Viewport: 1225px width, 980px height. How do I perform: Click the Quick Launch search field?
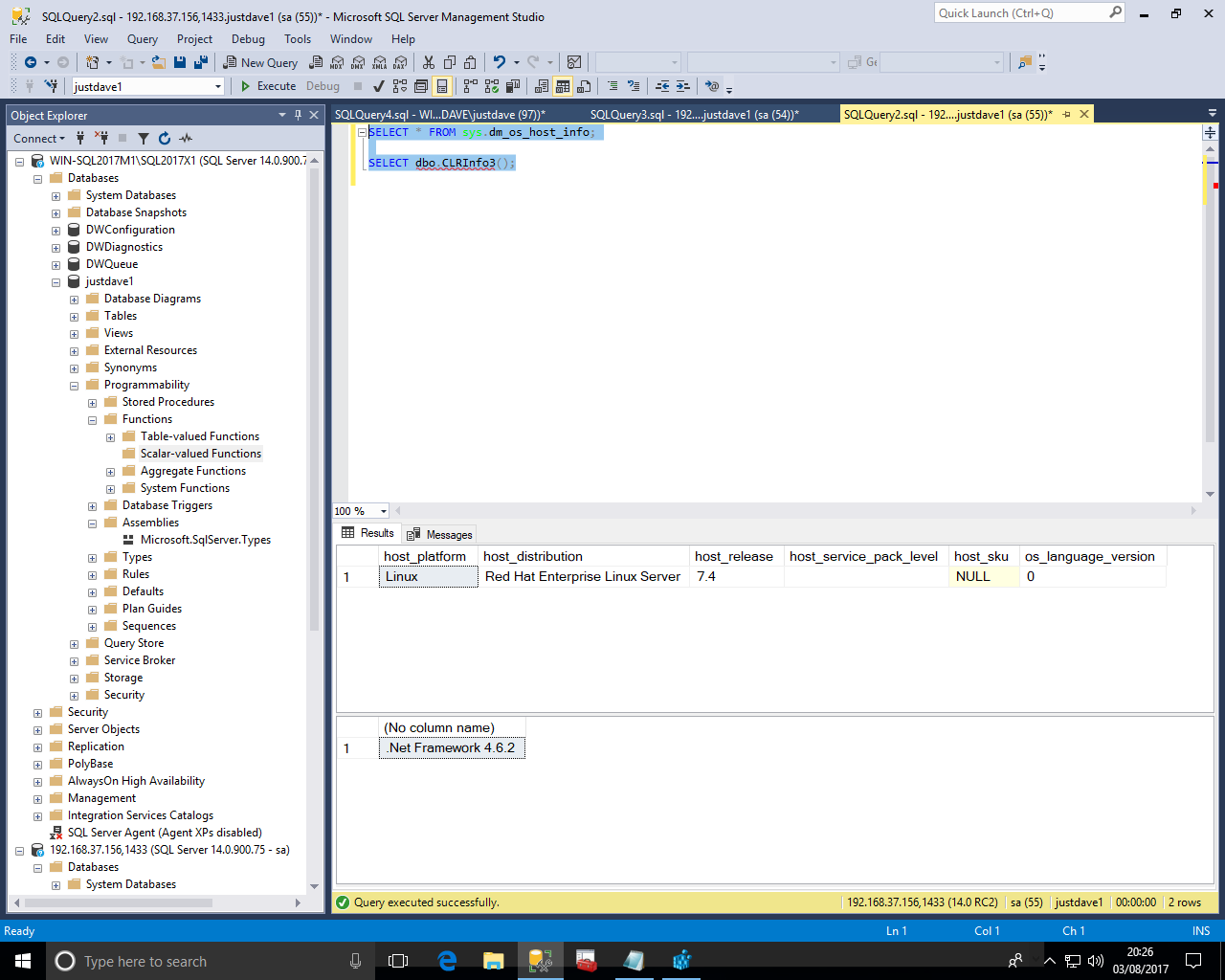pos(1021,13)
